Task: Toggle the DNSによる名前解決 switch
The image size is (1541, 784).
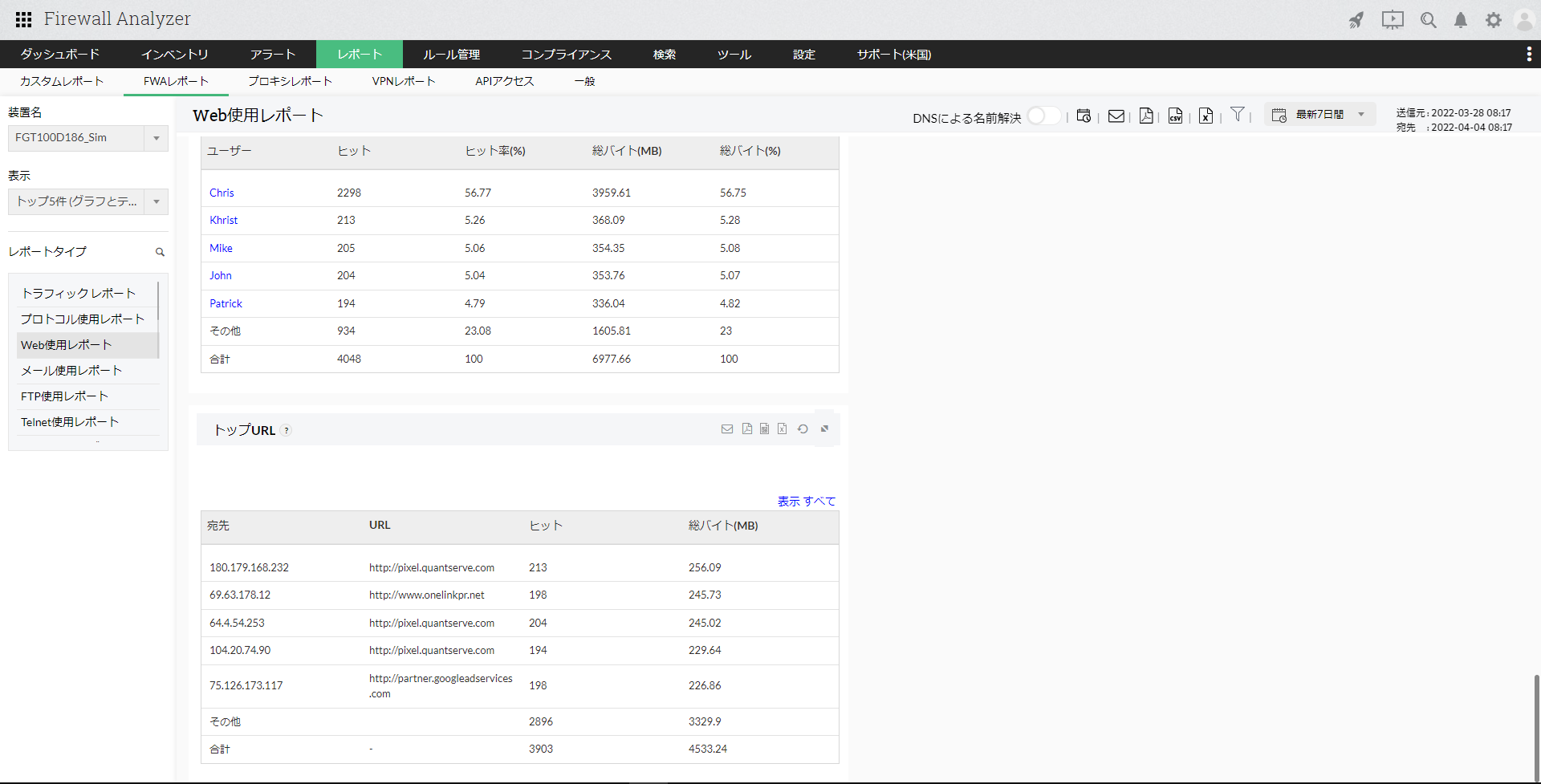Action: click(x=1043, y=116)
